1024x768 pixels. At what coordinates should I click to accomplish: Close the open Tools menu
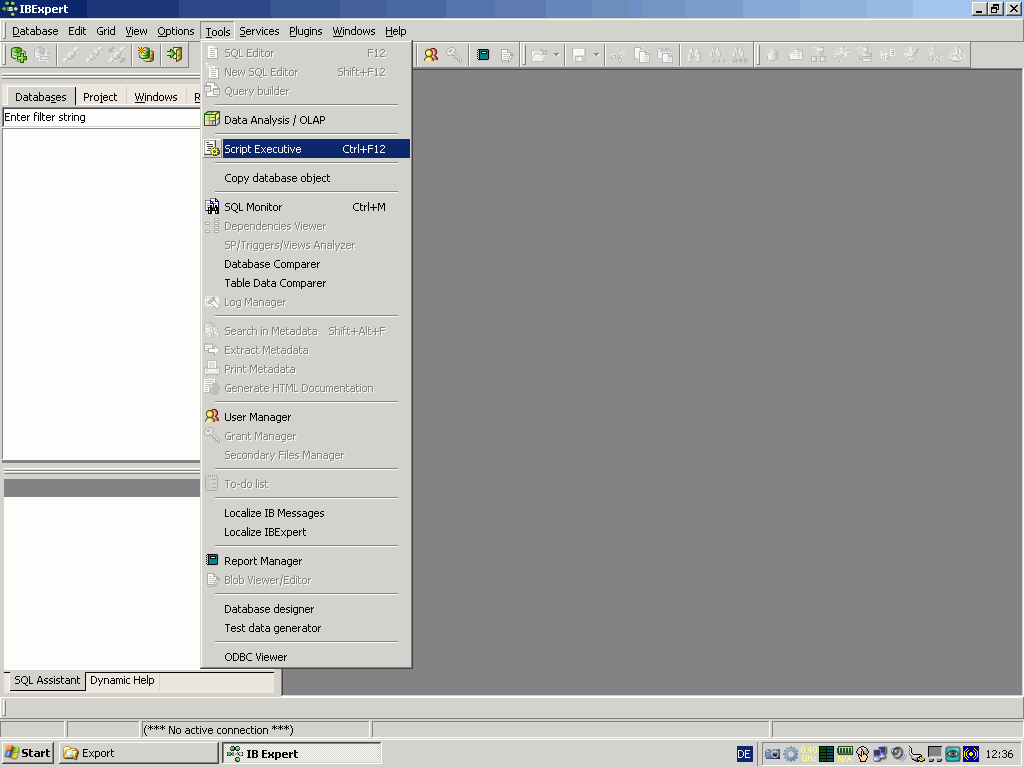pyautogui.click(x=217, y=31)
